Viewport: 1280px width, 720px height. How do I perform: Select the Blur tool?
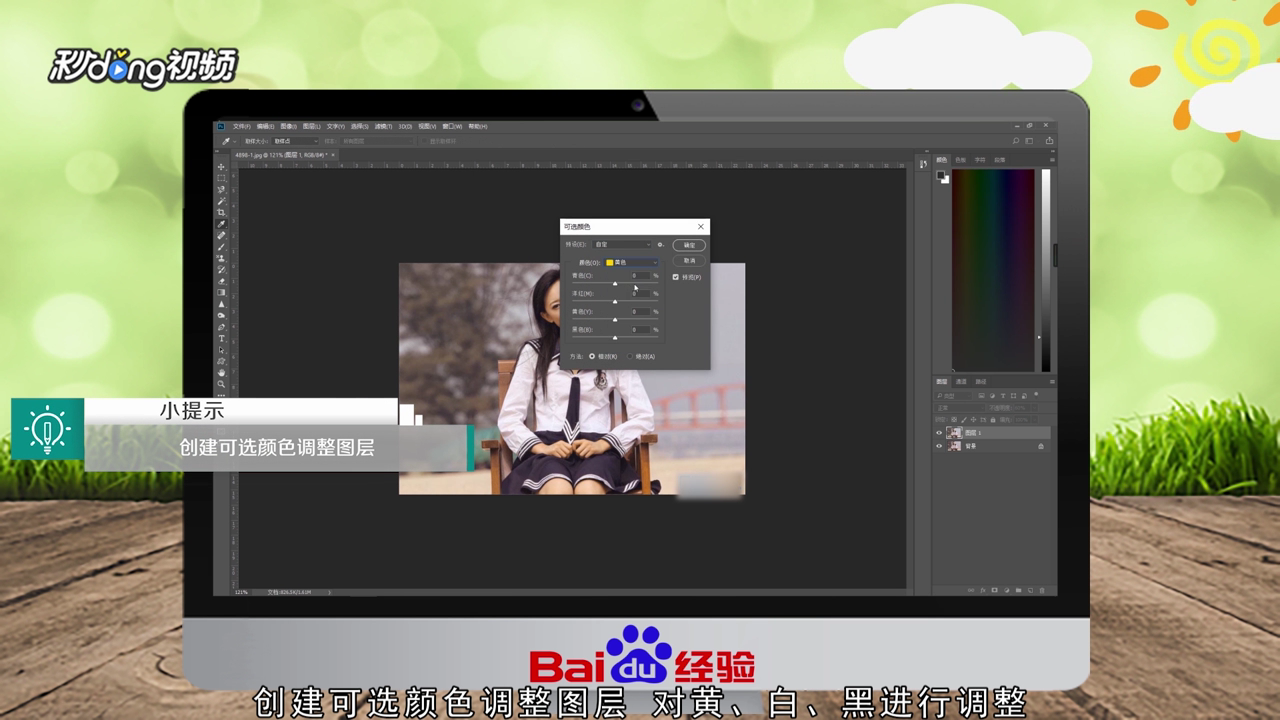click(221, 304)
